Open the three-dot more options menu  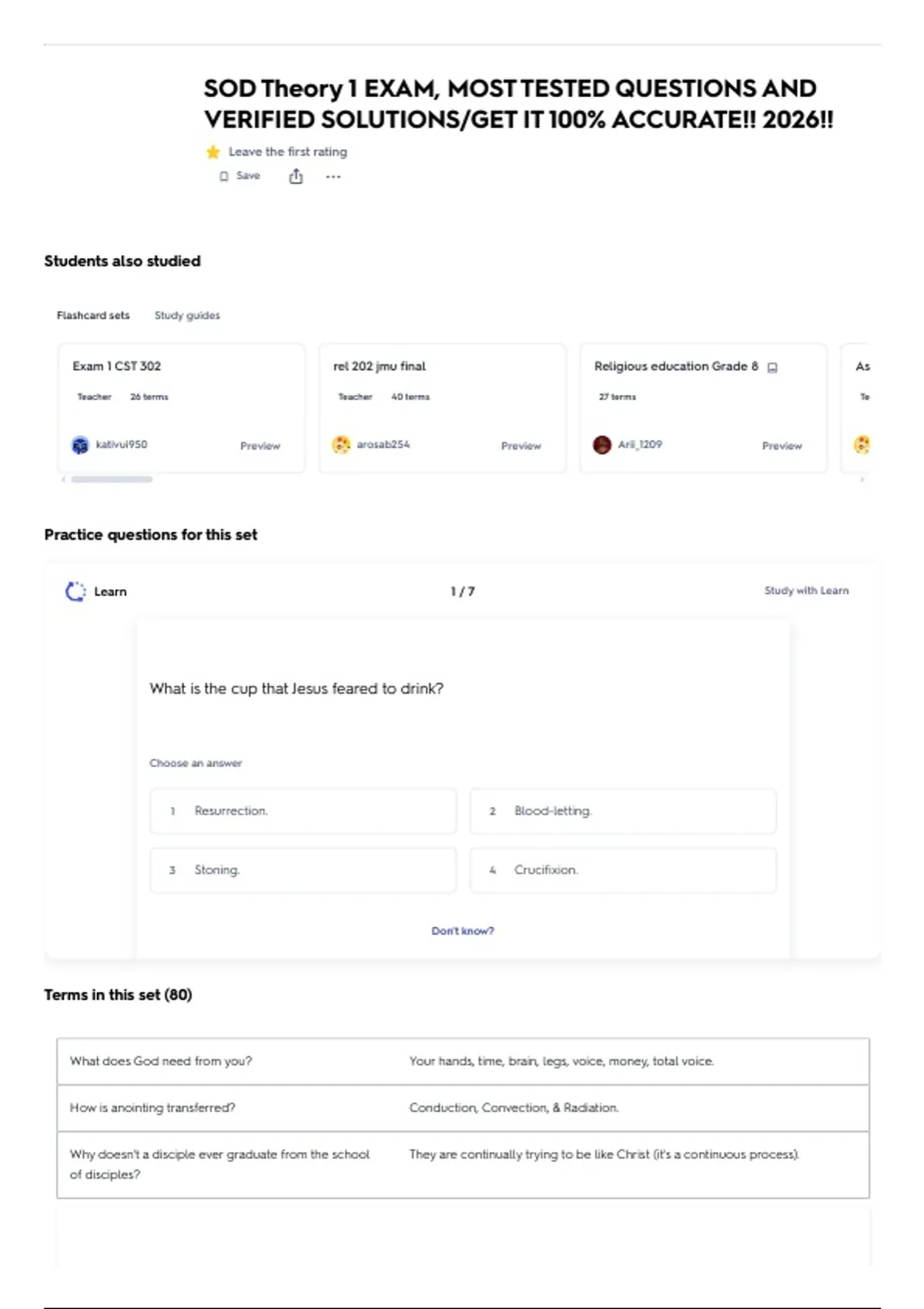click(x=333, y=176)
